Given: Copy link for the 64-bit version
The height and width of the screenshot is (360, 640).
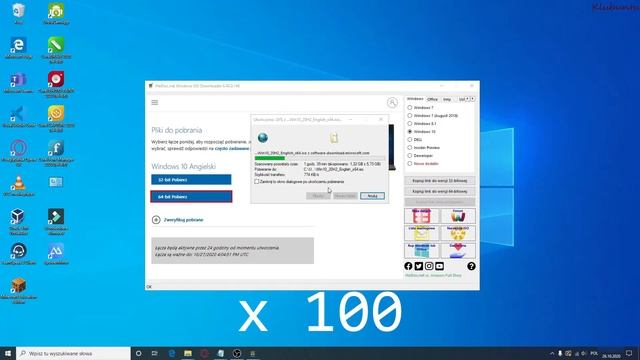Looking at the screenshot, I should click(440, 191).
